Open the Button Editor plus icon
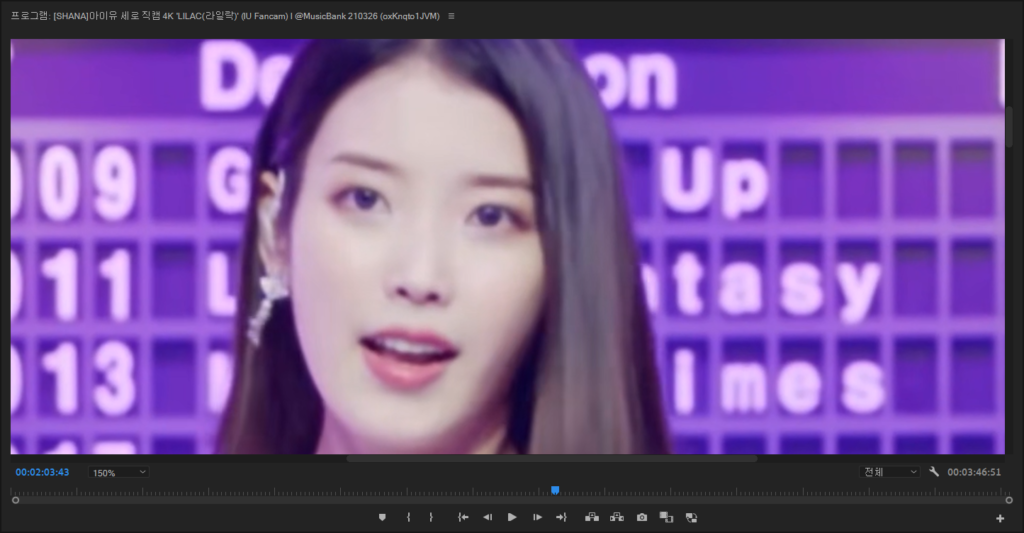Screen dimensions: 1024x533 point(1000,518)
